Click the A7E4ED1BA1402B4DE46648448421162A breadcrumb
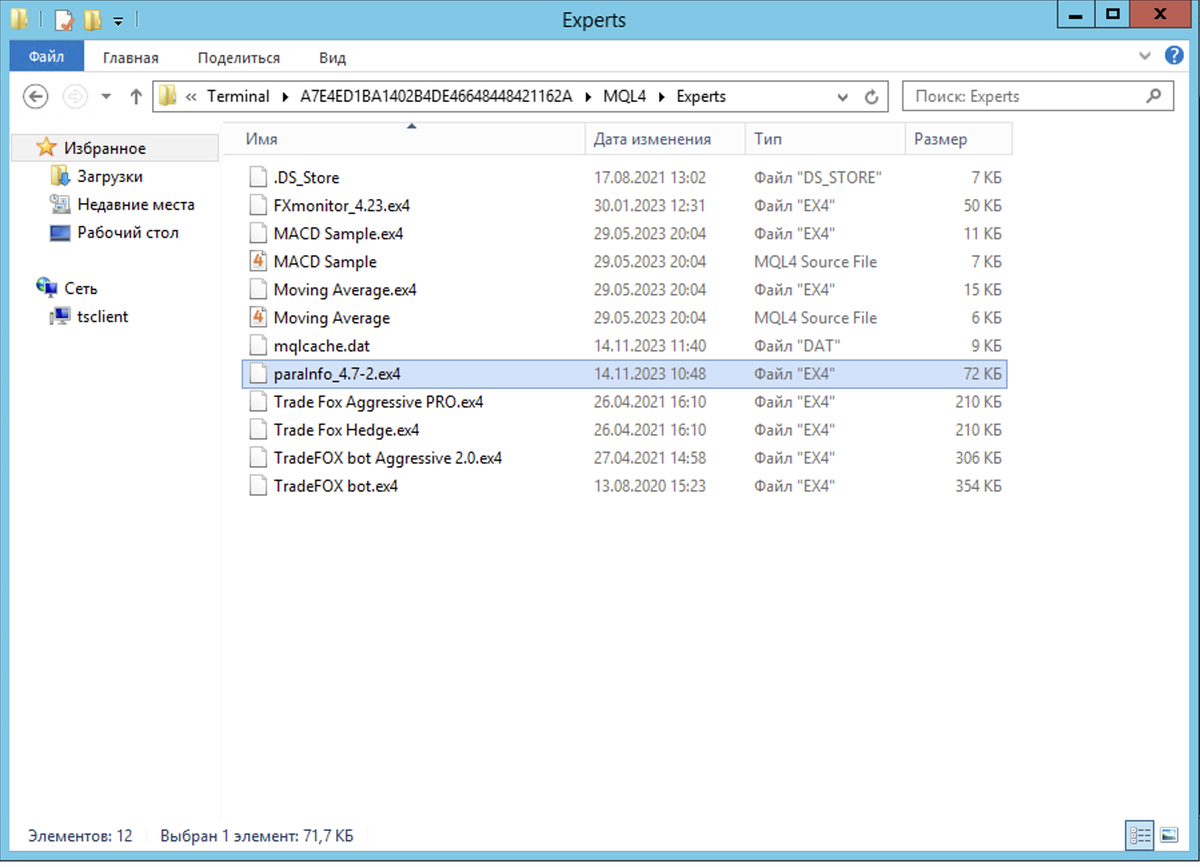The width and height of the screenshot is (1200, 867). pyautogui.click(x=436, y=97)
